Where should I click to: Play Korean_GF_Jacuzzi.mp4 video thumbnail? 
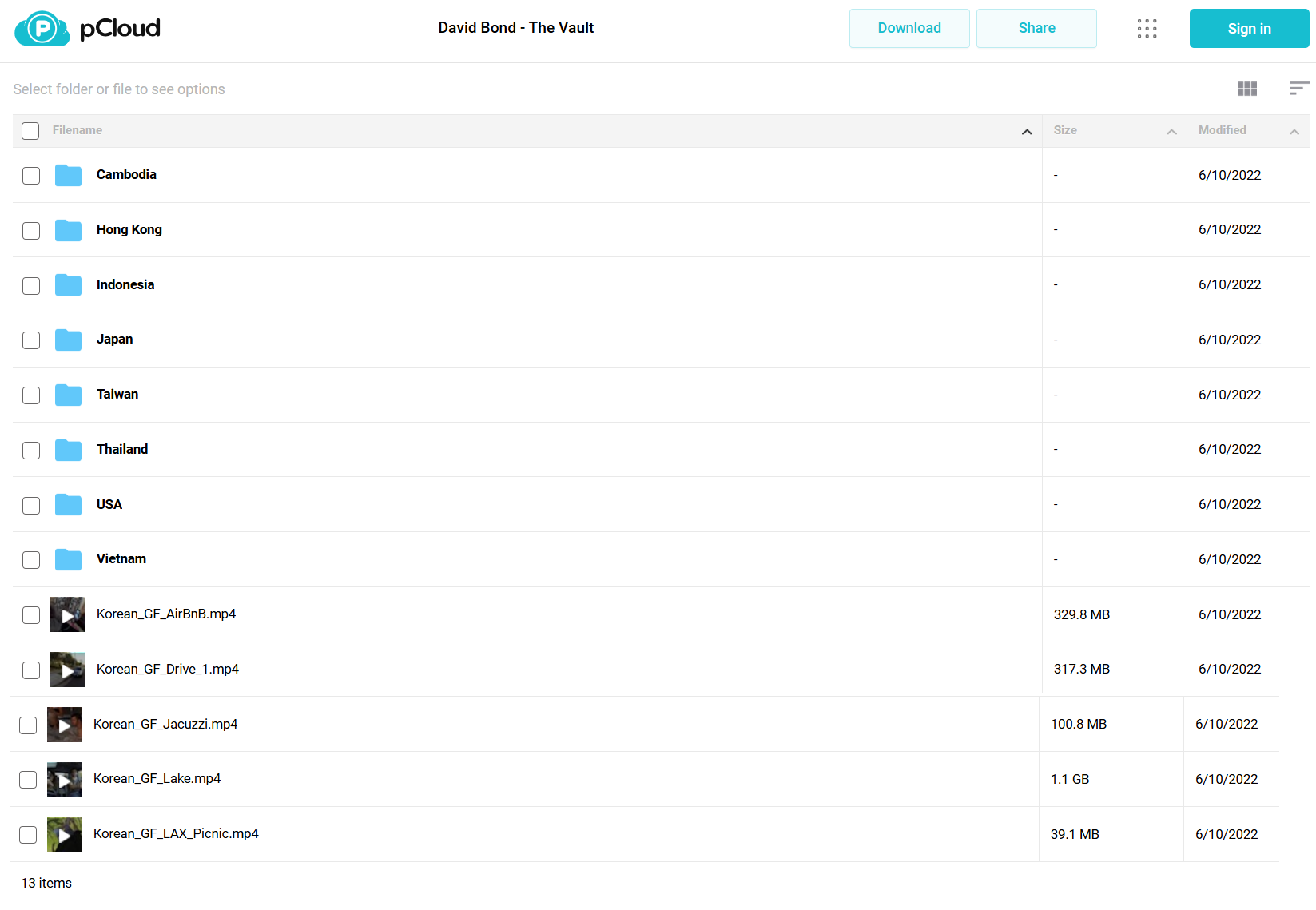(65, 725)
